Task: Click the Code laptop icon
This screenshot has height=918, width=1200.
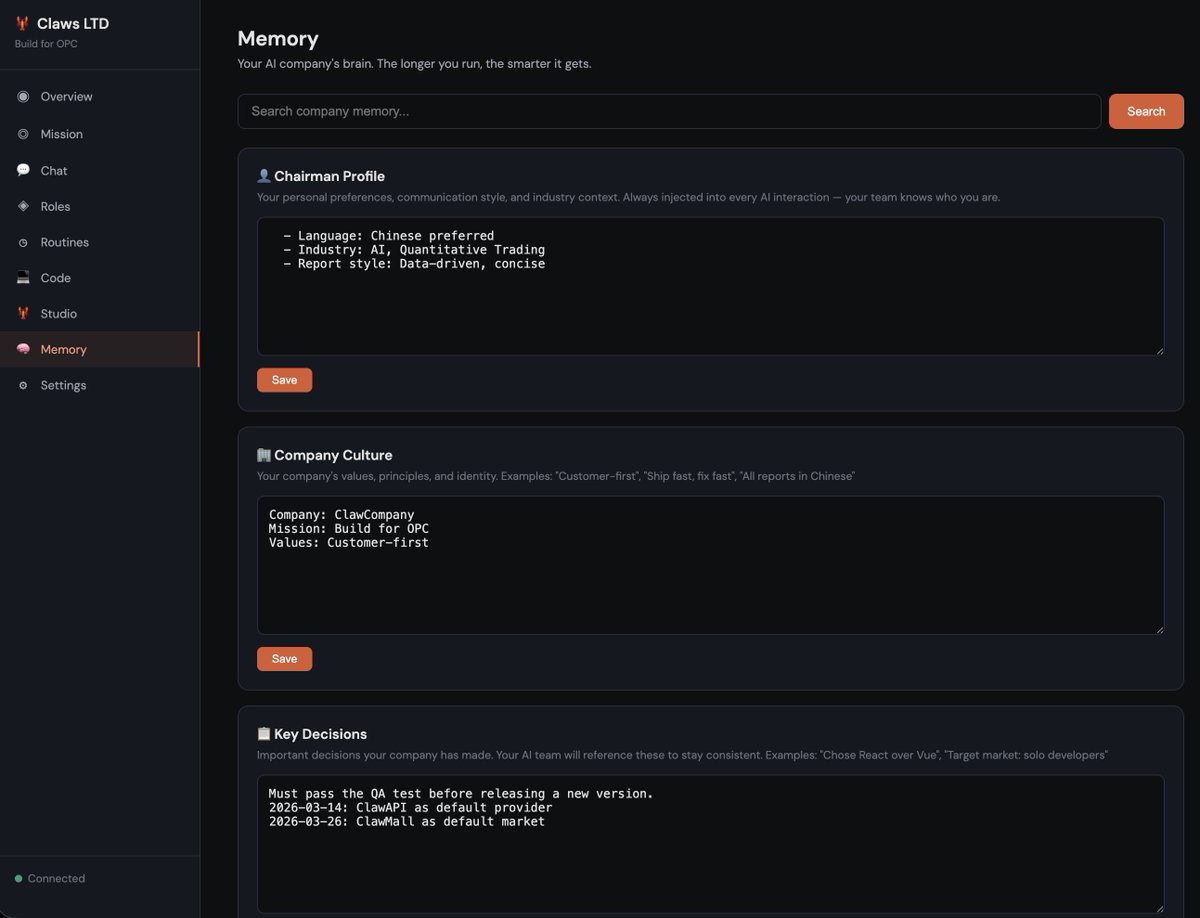Action: point(23,278)
